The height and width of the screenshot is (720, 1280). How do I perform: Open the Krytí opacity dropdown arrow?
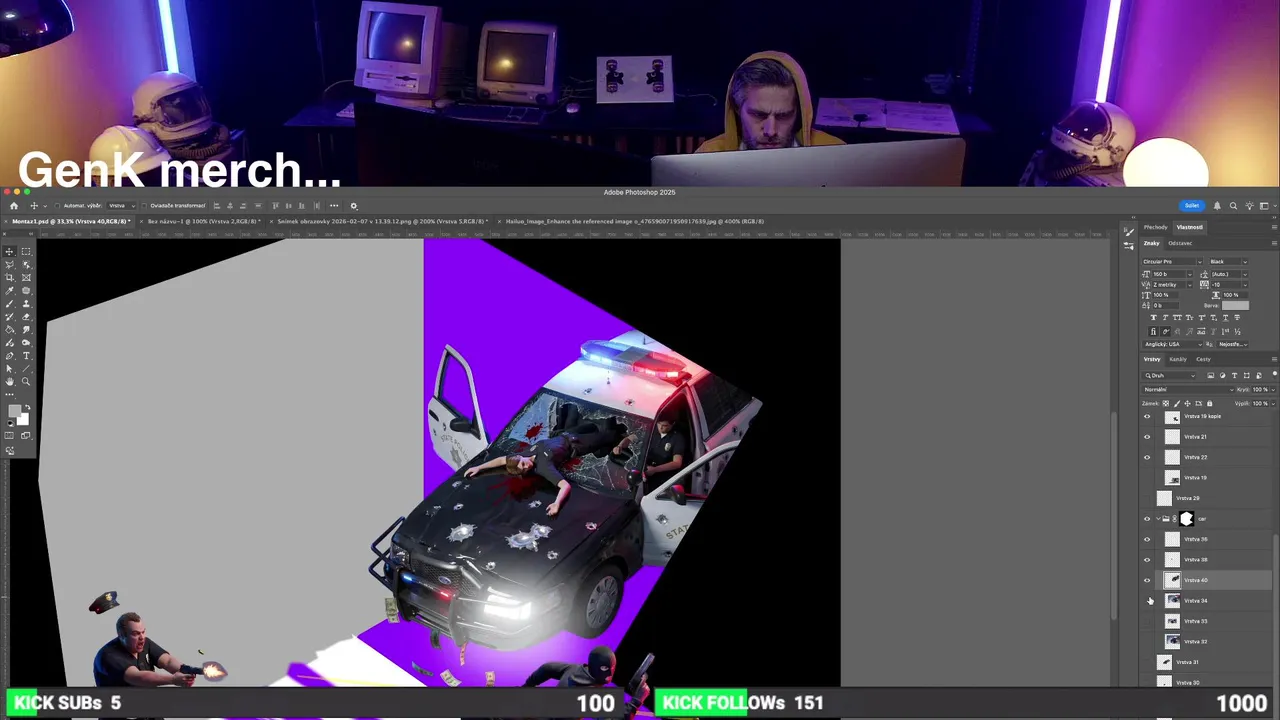coord(1274,389)
